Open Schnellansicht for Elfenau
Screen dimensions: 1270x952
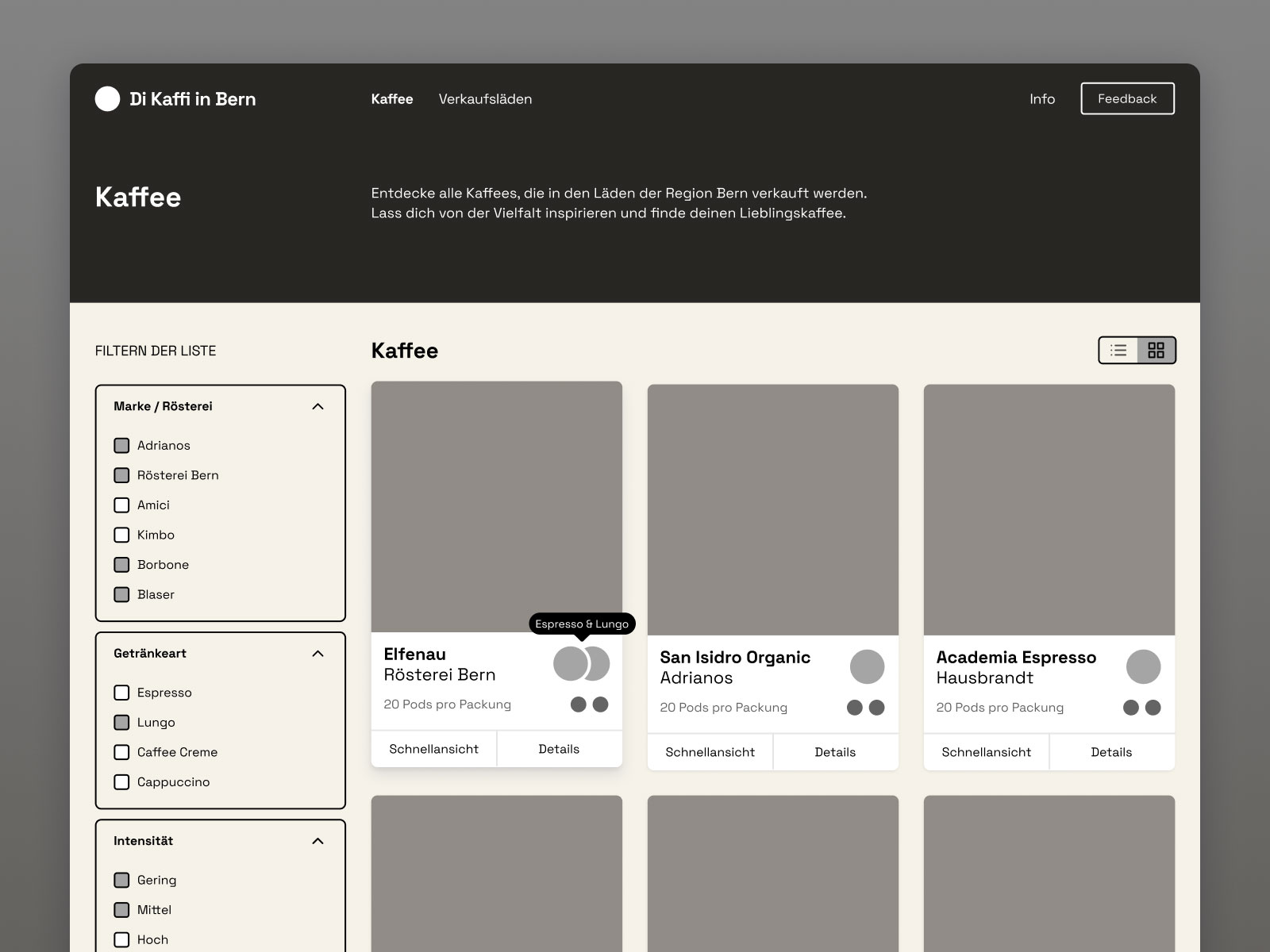434,749
